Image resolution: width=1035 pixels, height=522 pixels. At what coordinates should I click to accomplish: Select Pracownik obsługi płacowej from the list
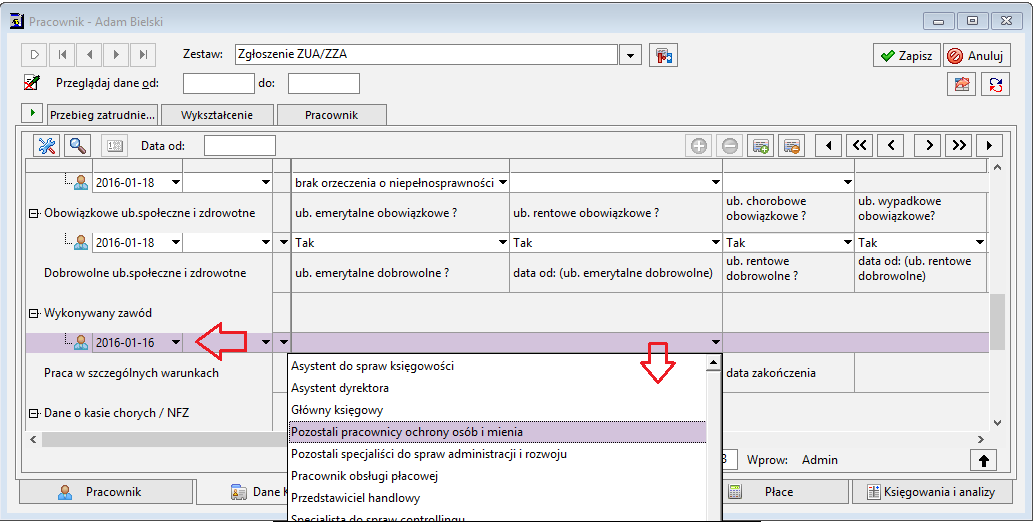pos(498,476)
